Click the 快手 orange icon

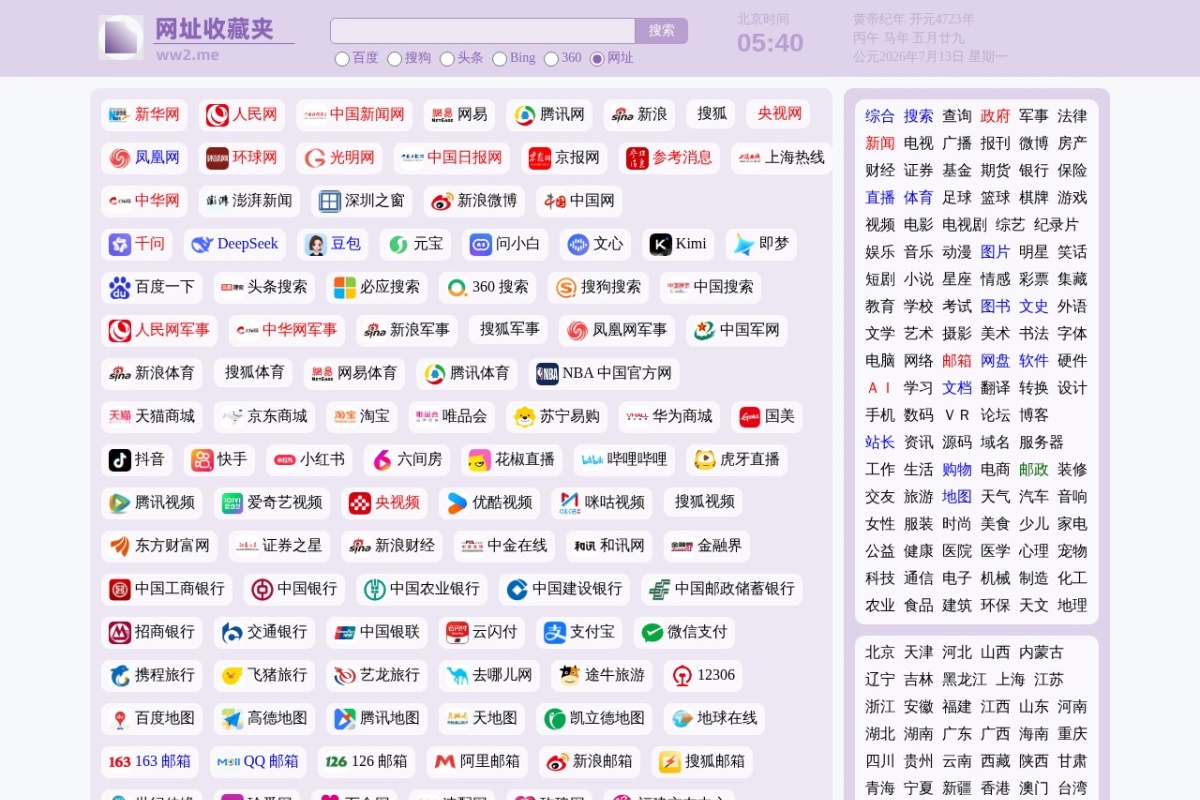pyautogui.click(x=202, y=460)
